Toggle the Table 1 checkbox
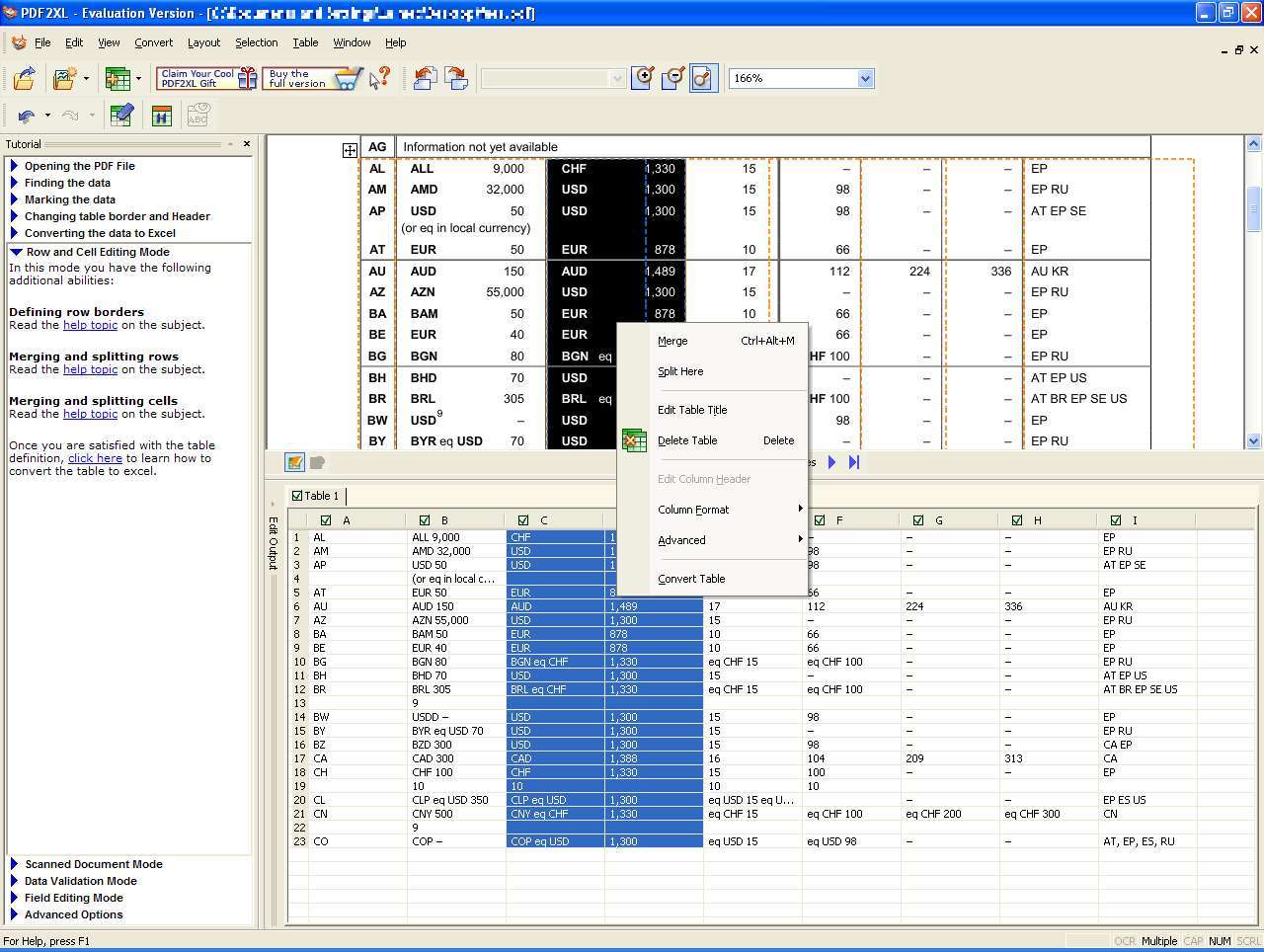Image resolution: width=1264 pixels, height=952 pixels. point(297,496)
